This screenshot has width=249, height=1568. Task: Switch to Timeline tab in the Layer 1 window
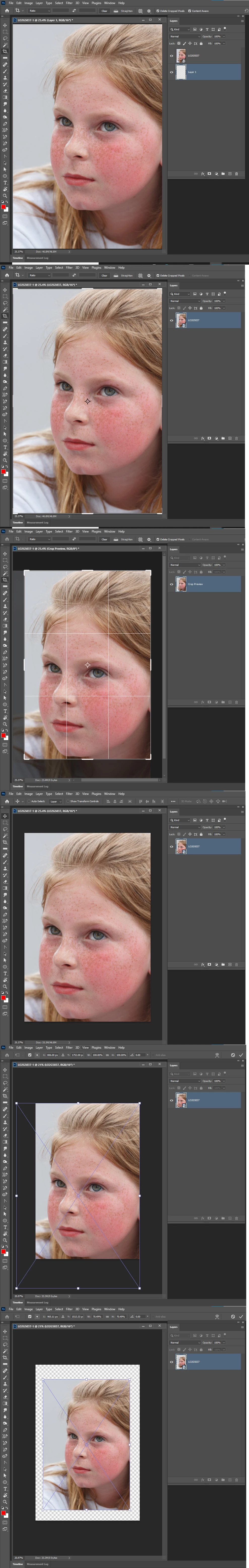coord(18,258)
